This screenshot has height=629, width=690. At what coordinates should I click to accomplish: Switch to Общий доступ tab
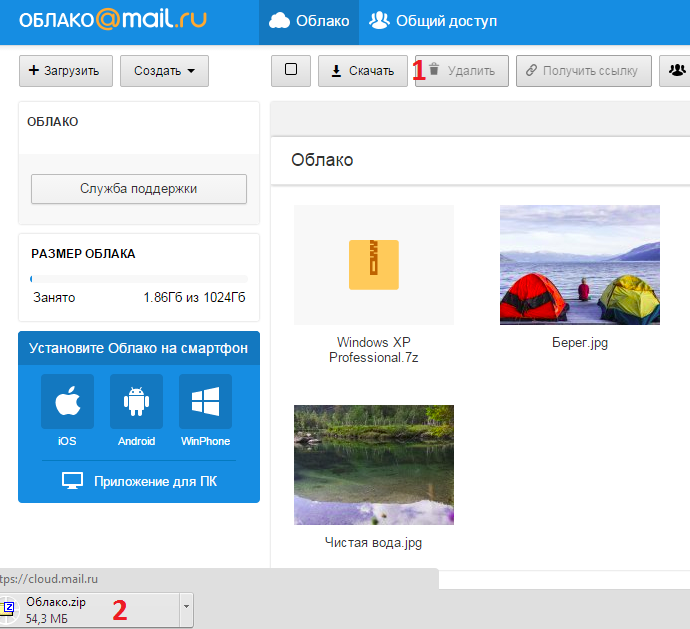[x=433, y=21]
